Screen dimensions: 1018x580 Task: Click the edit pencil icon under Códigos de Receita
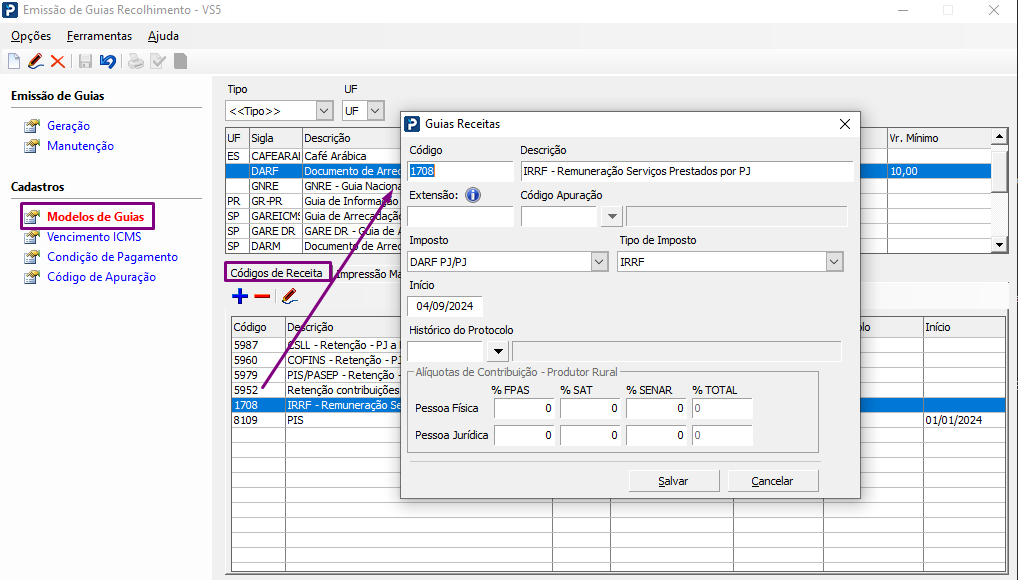click(x=290, y=296)
